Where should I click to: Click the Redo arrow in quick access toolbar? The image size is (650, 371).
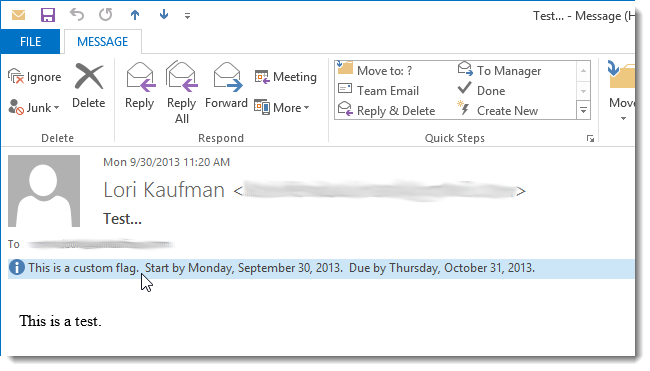pyautogui.click(x=106, y=15)
